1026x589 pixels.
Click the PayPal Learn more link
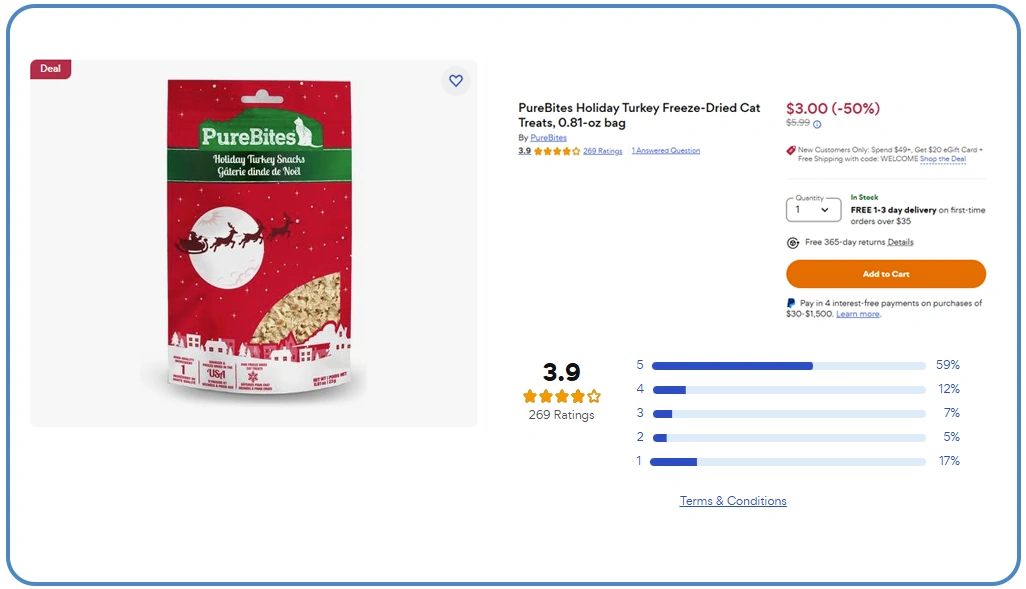pyautogui.click(x=858, y=314)
